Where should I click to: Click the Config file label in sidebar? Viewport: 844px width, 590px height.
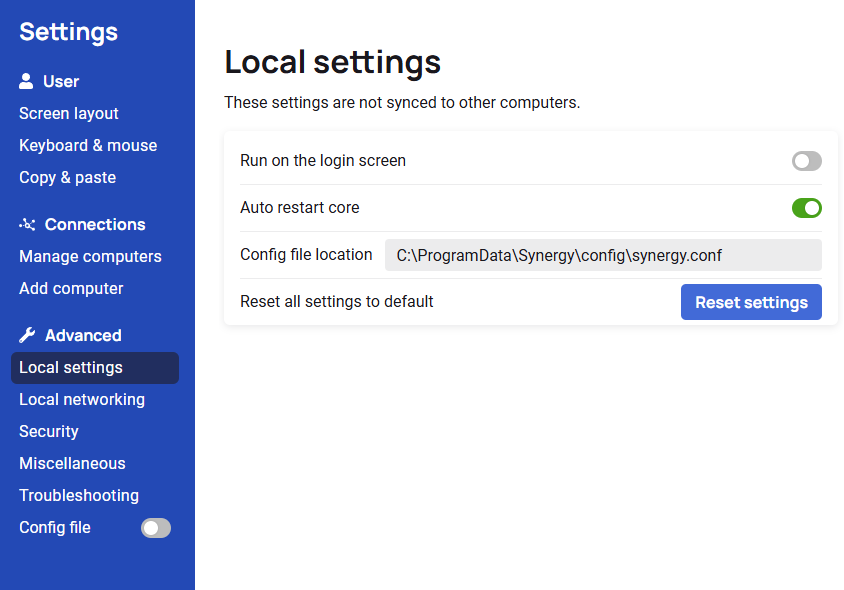[x=55, y=527]
